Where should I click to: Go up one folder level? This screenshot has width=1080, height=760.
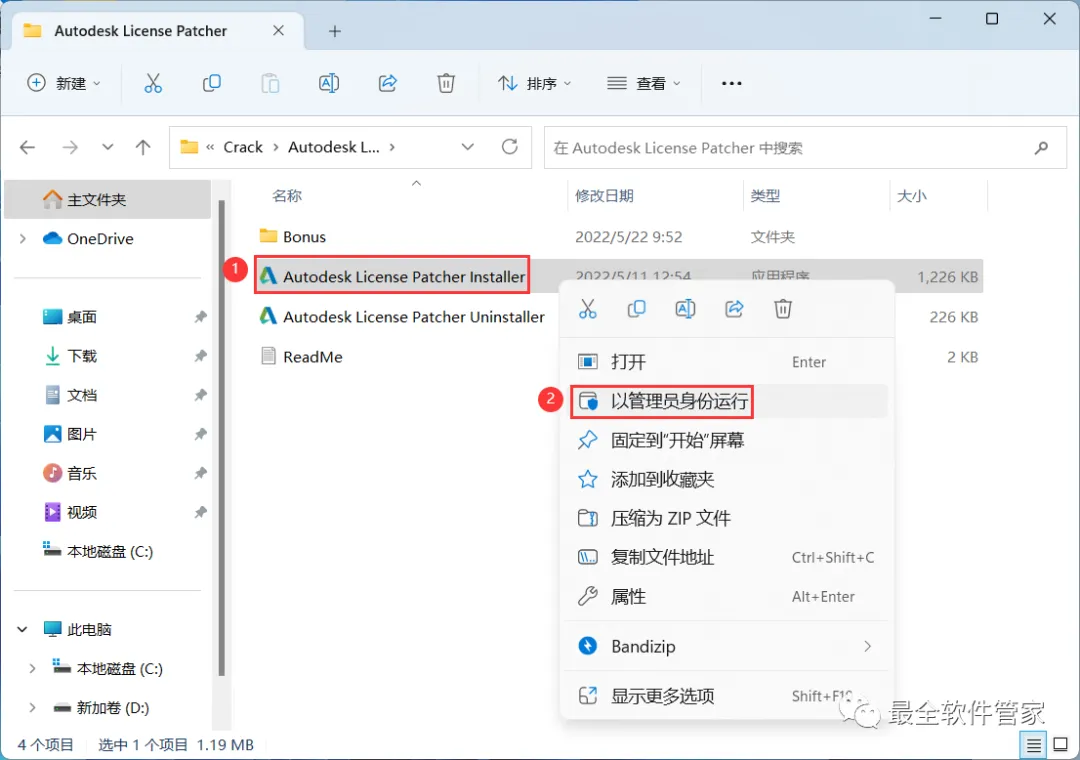coord(143,147)
